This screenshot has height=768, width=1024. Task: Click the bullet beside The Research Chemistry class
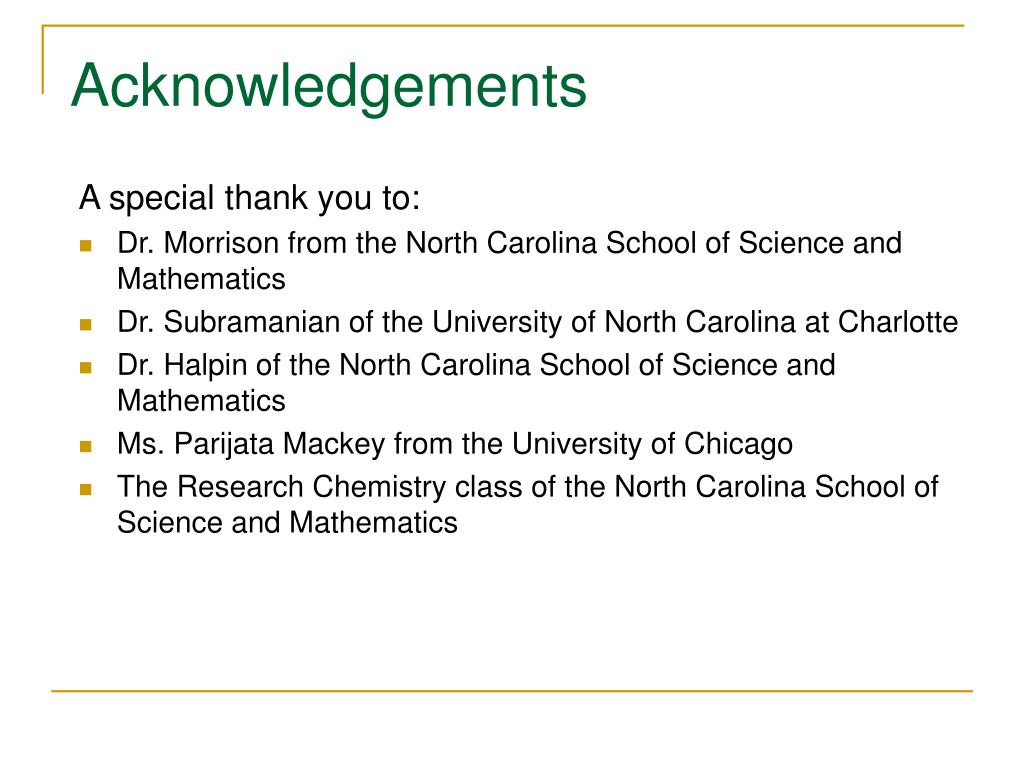click(x=86, y=490)
